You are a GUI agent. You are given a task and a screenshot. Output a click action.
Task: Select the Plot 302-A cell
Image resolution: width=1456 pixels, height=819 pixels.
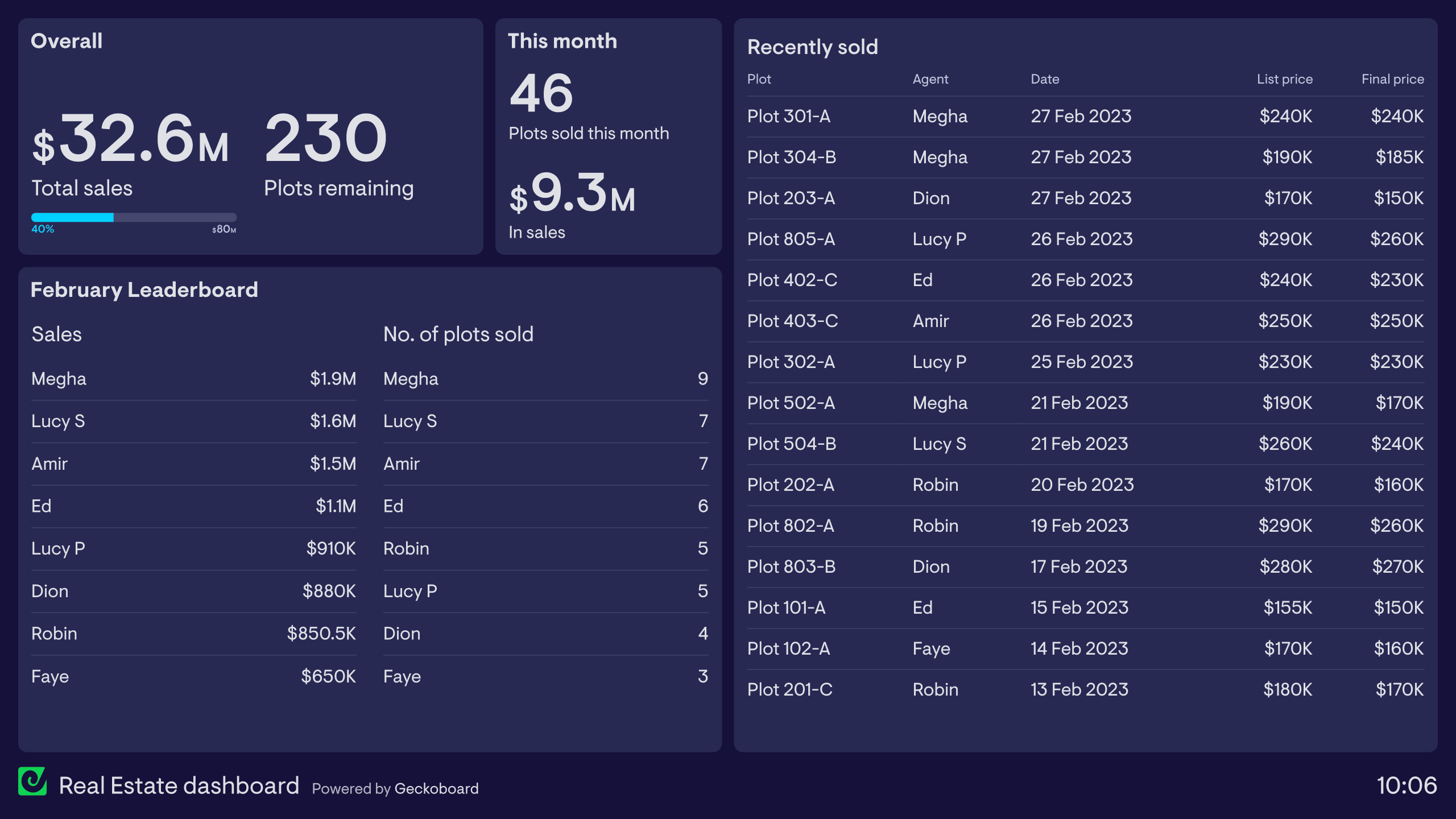click(x=791, y=362)
